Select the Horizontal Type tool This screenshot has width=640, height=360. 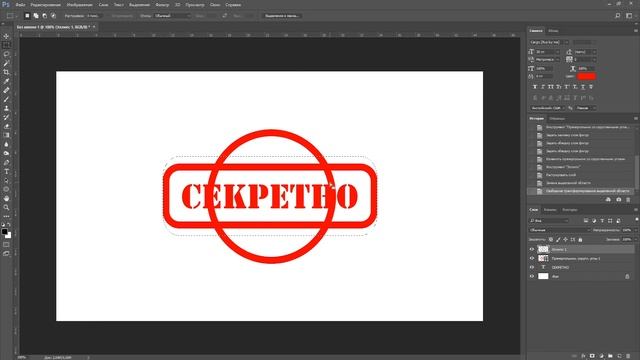click(x=6, y=171)
